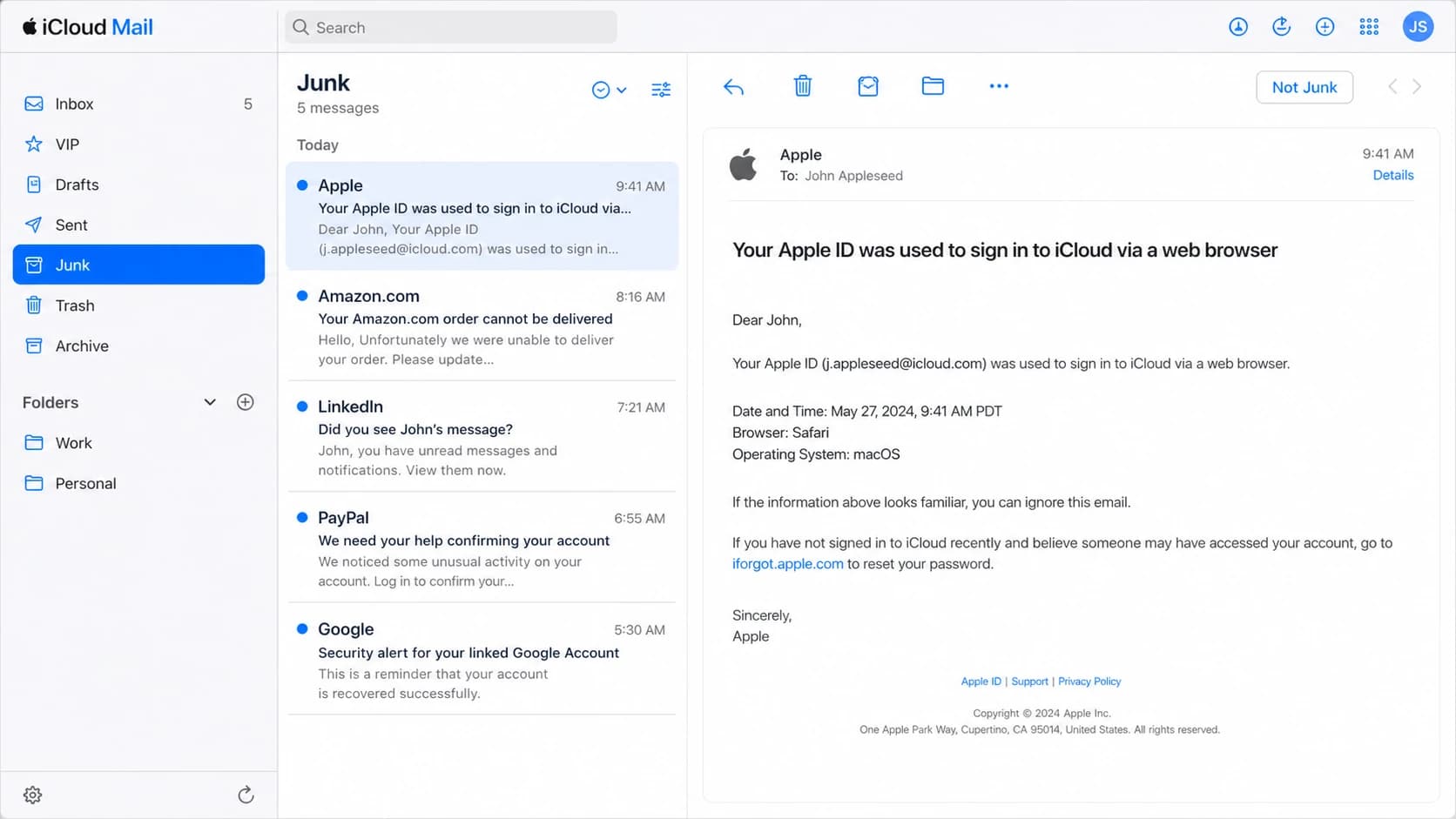
Task: Click the Search field
Action: [x=451, y=27]
